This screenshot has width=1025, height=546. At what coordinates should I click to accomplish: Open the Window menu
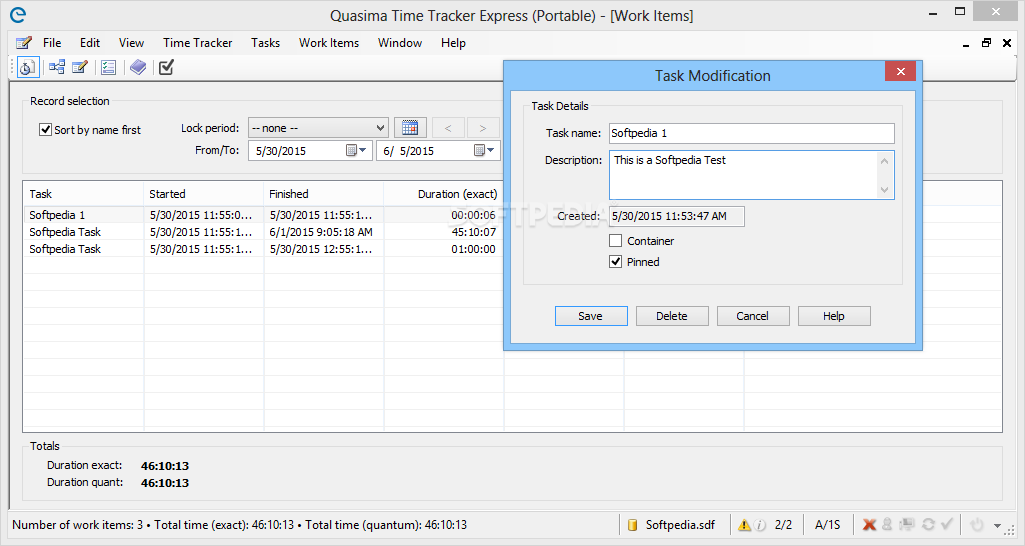pyautogui.click(x=399, y=43)
